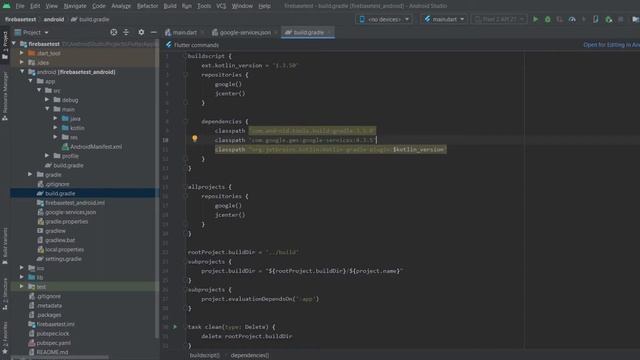Collapse all with the Project panel collapse icon
The width and height of the screenshot is (640, 360).
pyautogui.click(x=126, y=32)
